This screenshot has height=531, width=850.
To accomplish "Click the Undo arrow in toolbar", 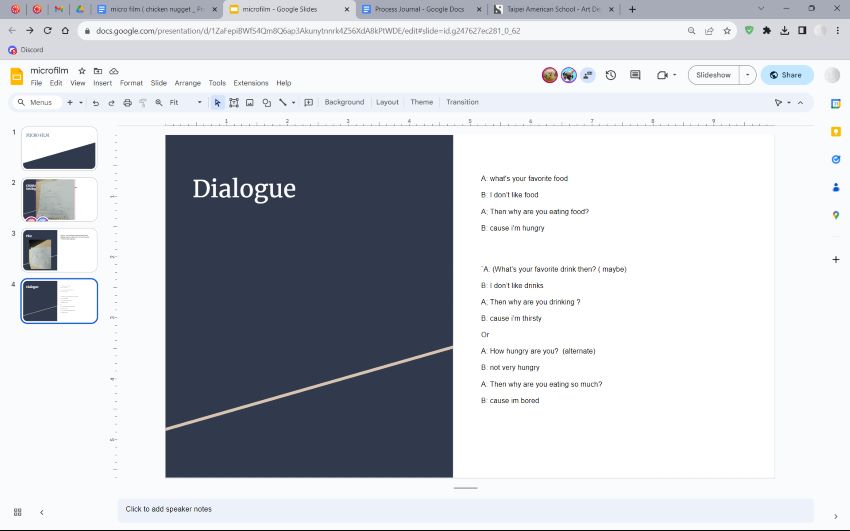I will click(x=96, y=102).
